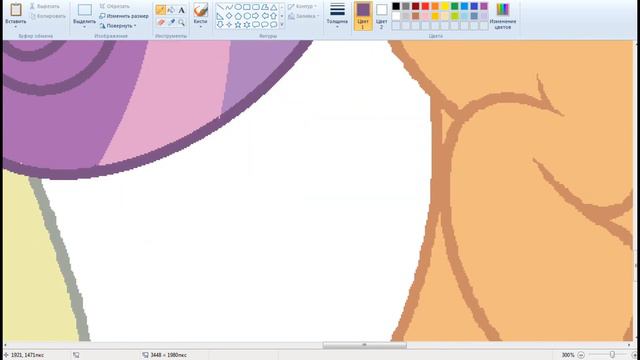Click Вырезать (Cut) button
640x360 pixels.
point(45,7)
